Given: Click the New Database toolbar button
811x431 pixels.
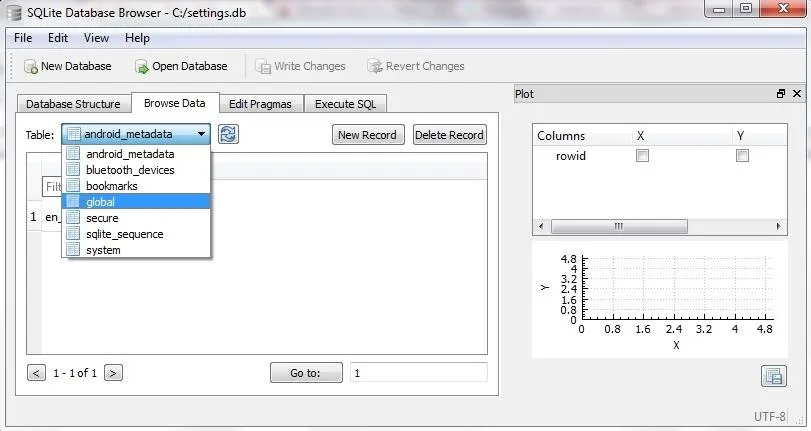Looking at the screenshot, I should pyautogui.click(x=68, y=66).
